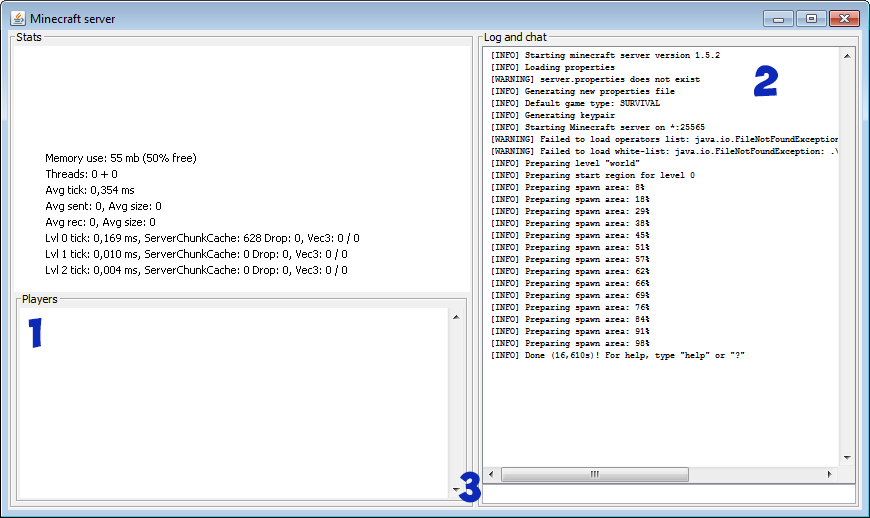Image resolution: width=870 pixels, height=518 pixels.
Task: Click Players list scroll up arrow
Action: [x=456, y=317]
